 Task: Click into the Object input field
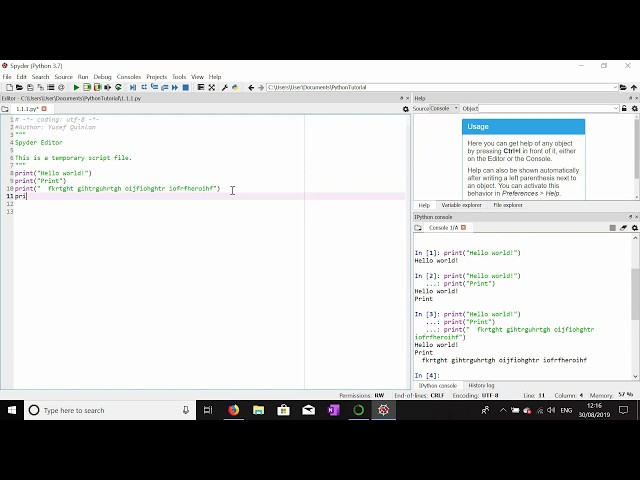coord(546,108)
